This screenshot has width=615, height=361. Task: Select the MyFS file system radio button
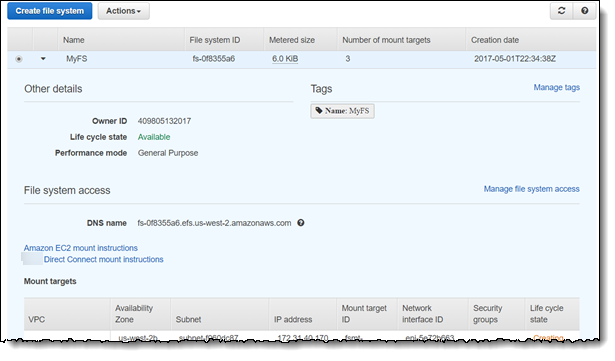point(18,59)
